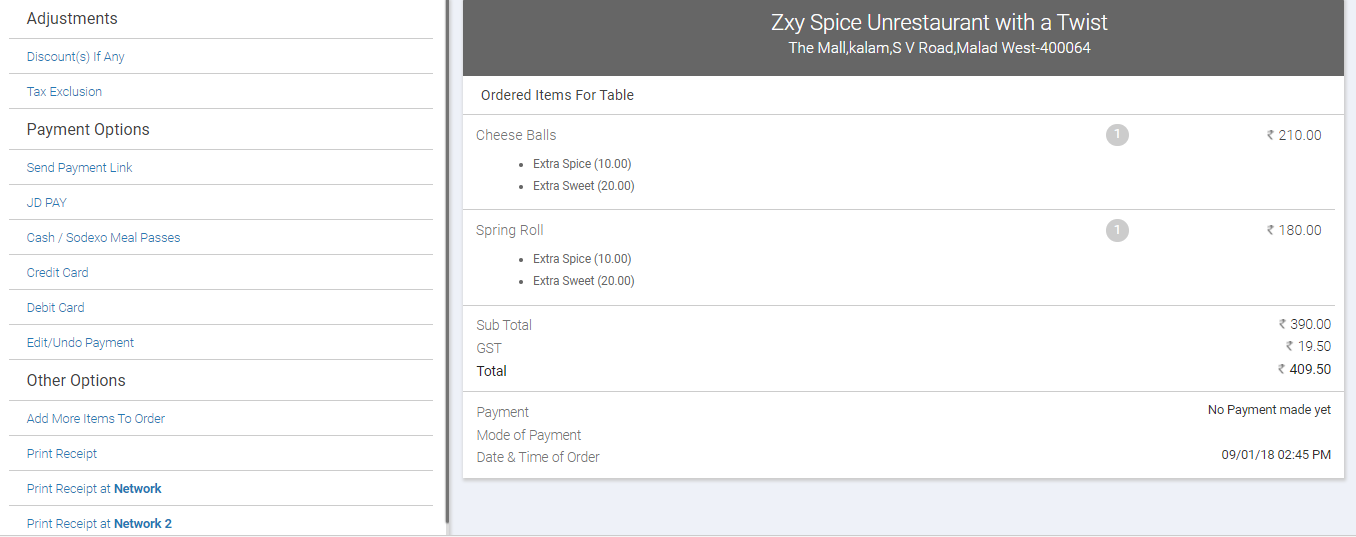The width and height of the screenshot is (1356, 537).
Task: Click the sidebar vertical scrollbar
Action: 447,262
